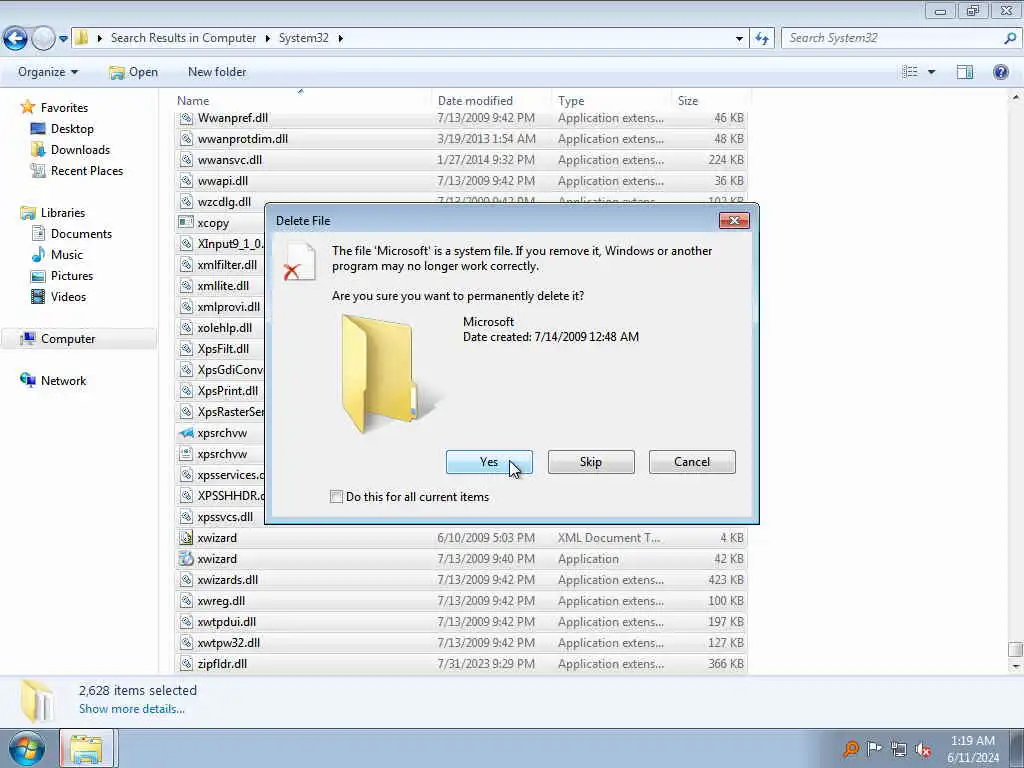Click the folder icon in address bar
This screenshot has height=768, width=1024.
click(82, 38)
